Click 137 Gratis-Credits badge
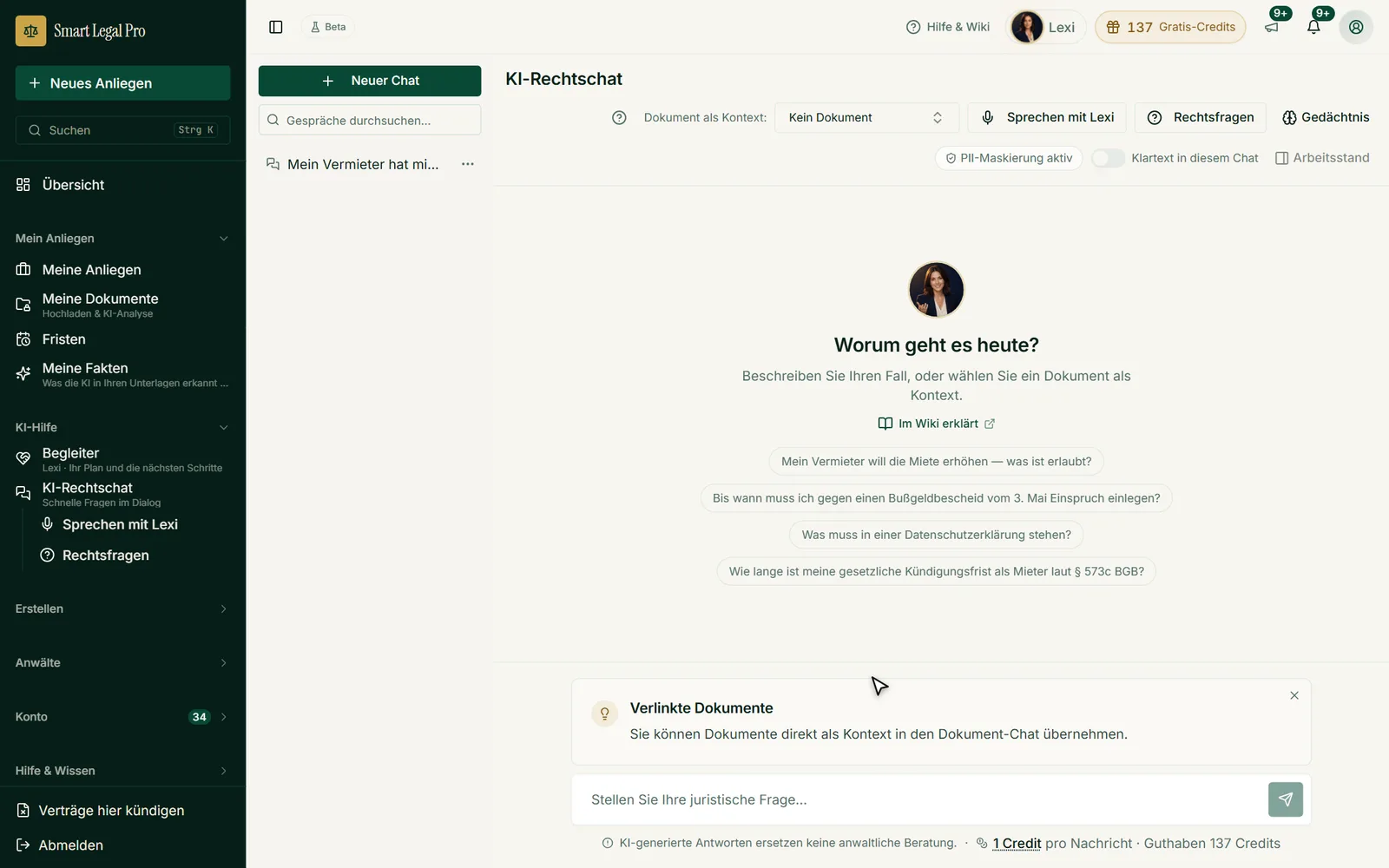This screenshot has width=1389, height=868. tap(1170, 27)
